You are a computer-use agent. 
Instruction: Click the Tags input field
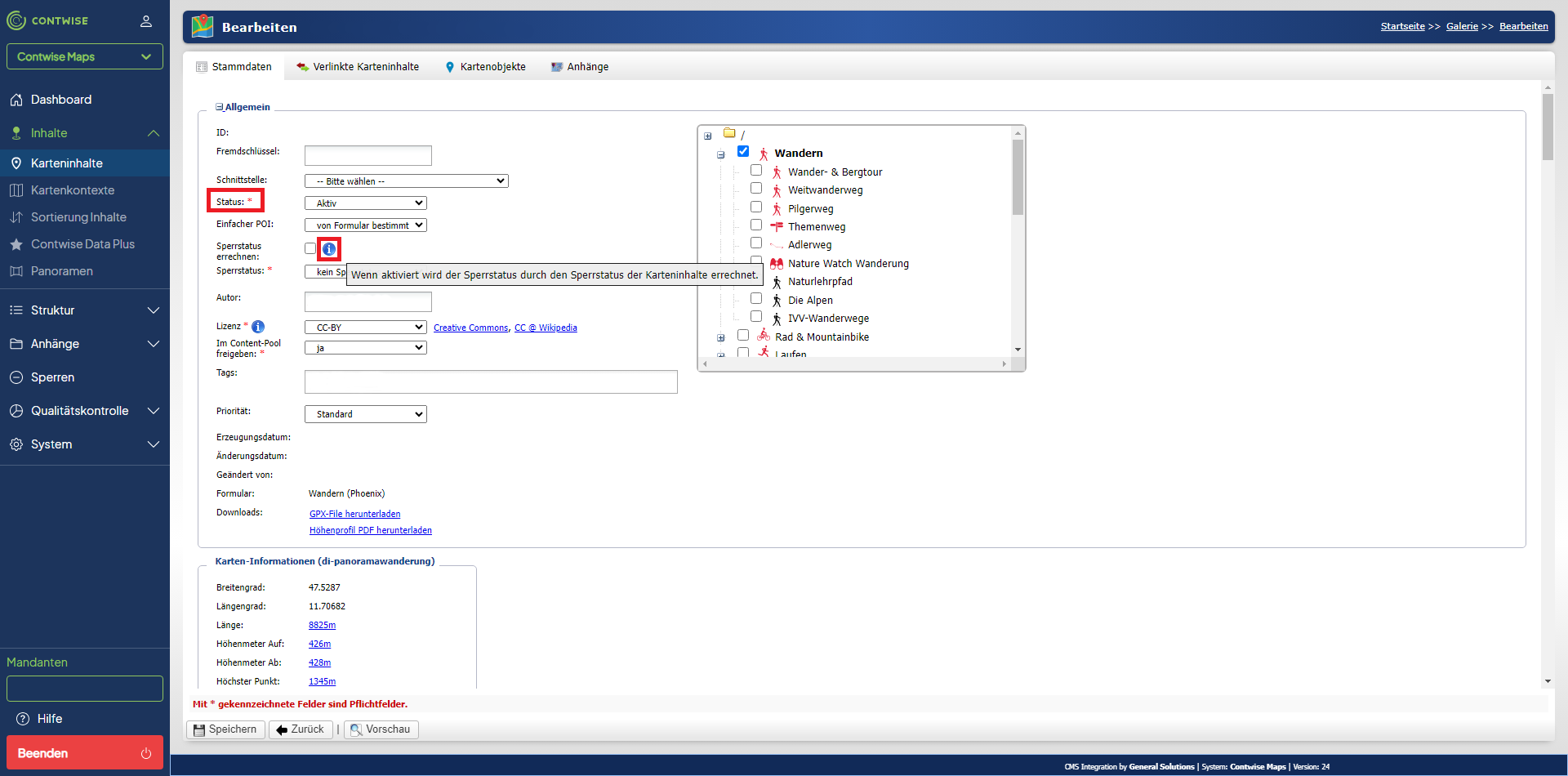click(x=491, y=381)
